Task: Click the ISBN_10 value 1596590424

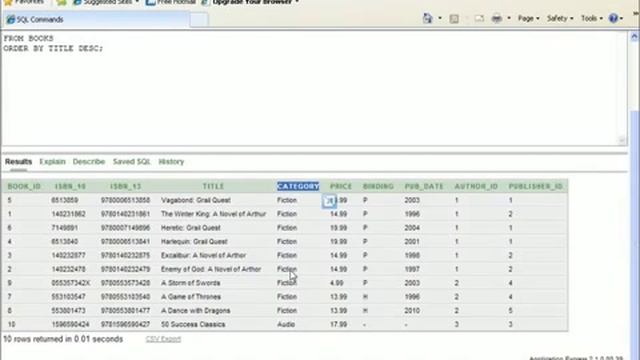Action: point(71,324)
